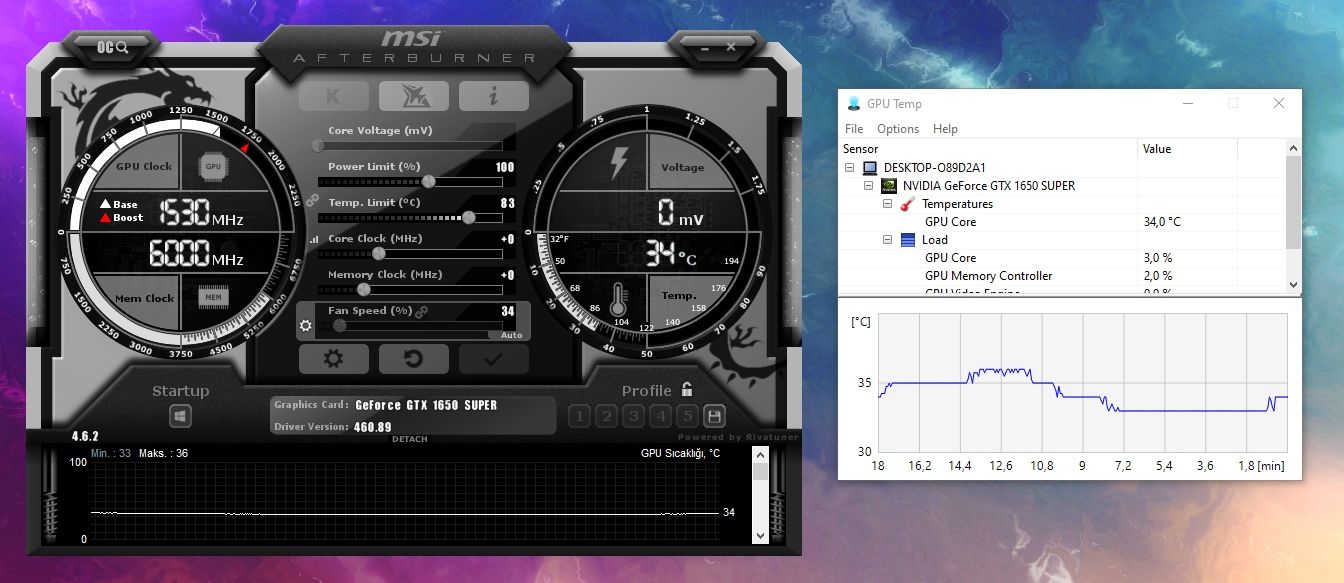The image size is (1344, 583).
Task: Click the blue Load bars icon
Action: tap(908, 240)
